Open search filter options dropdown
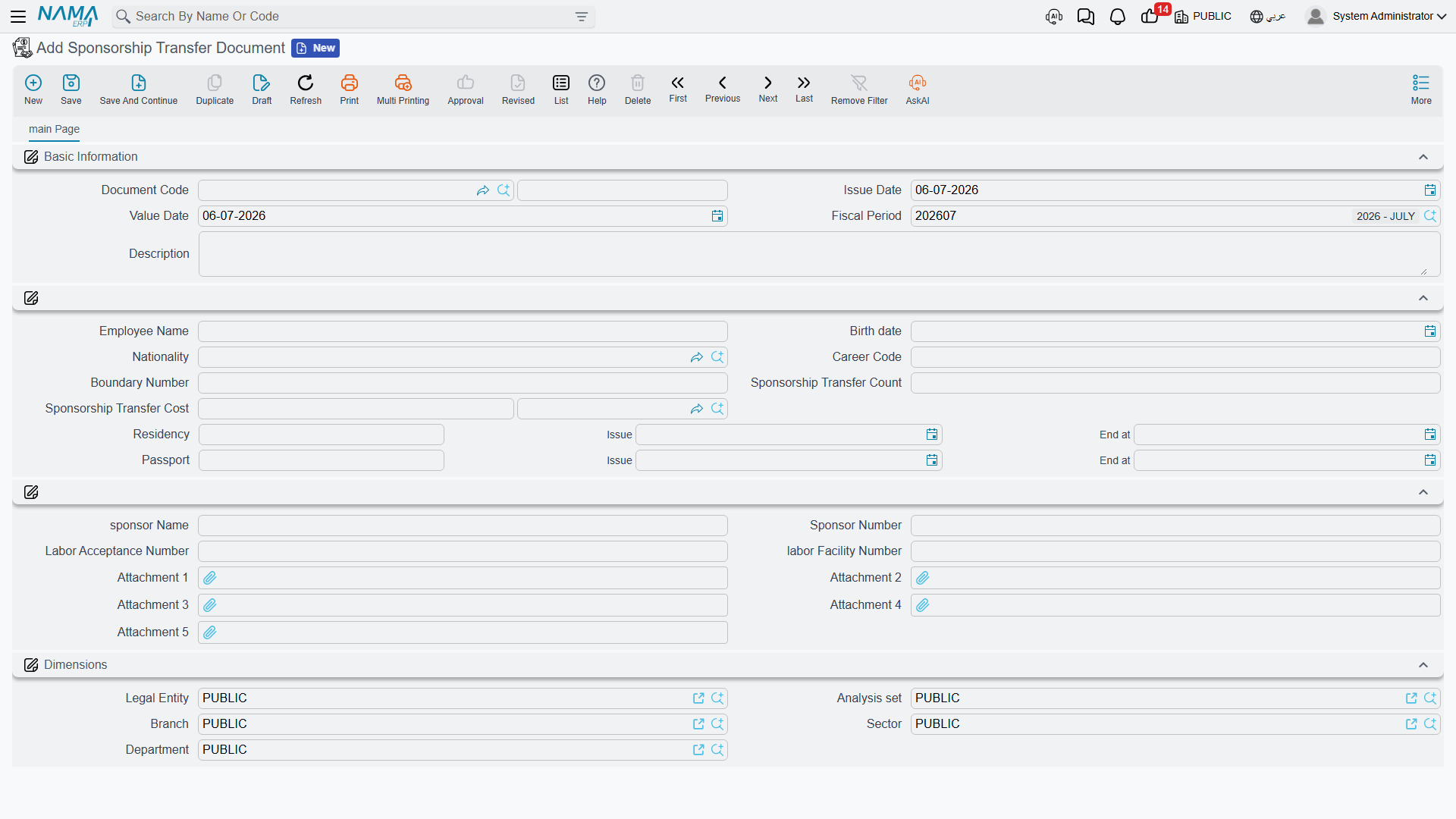This screenshot has height=819, width=1456. [582, 17]
